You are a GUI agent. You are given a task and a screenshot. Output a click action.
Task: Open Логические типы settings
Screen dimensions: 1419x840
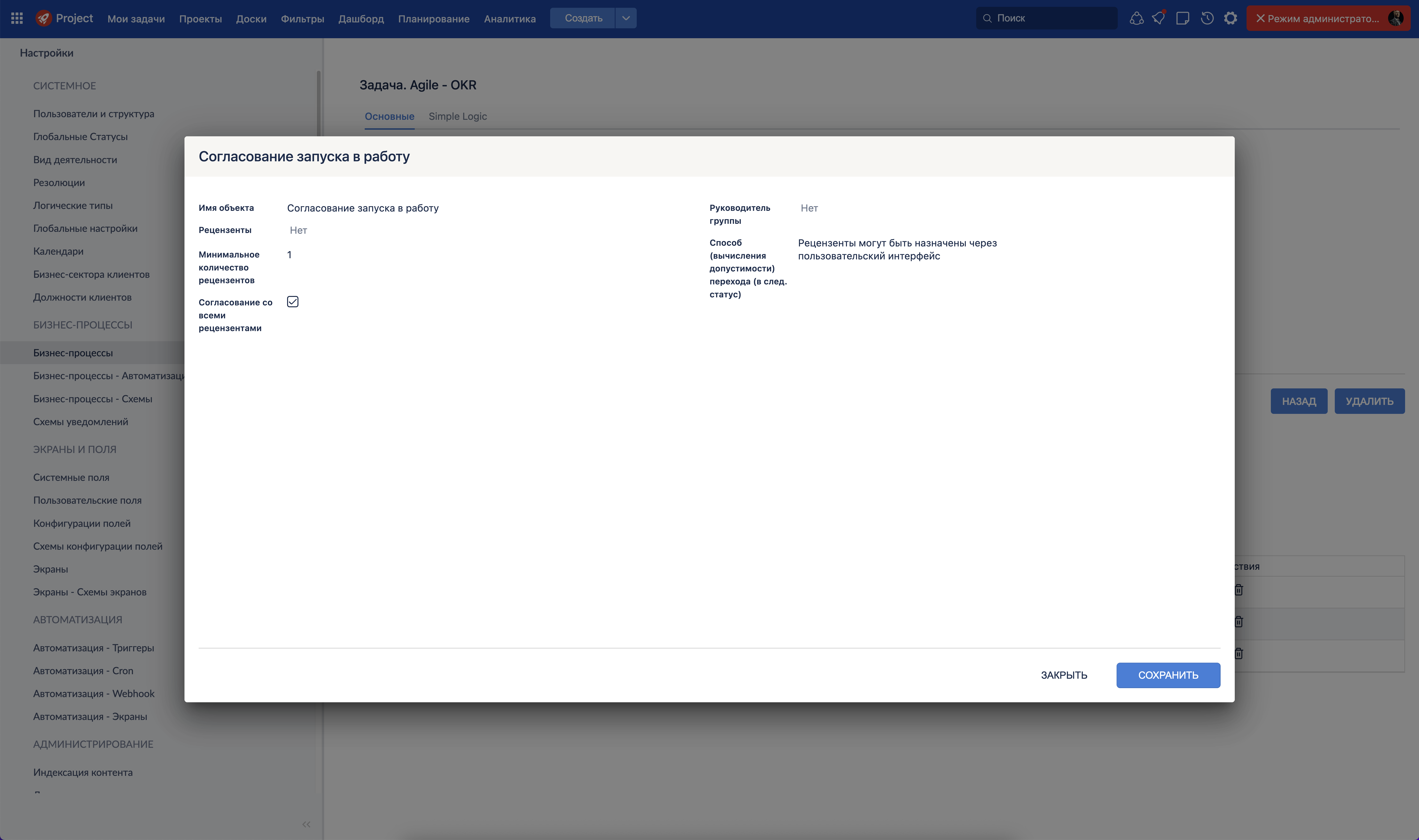click(x=73, y=205)
